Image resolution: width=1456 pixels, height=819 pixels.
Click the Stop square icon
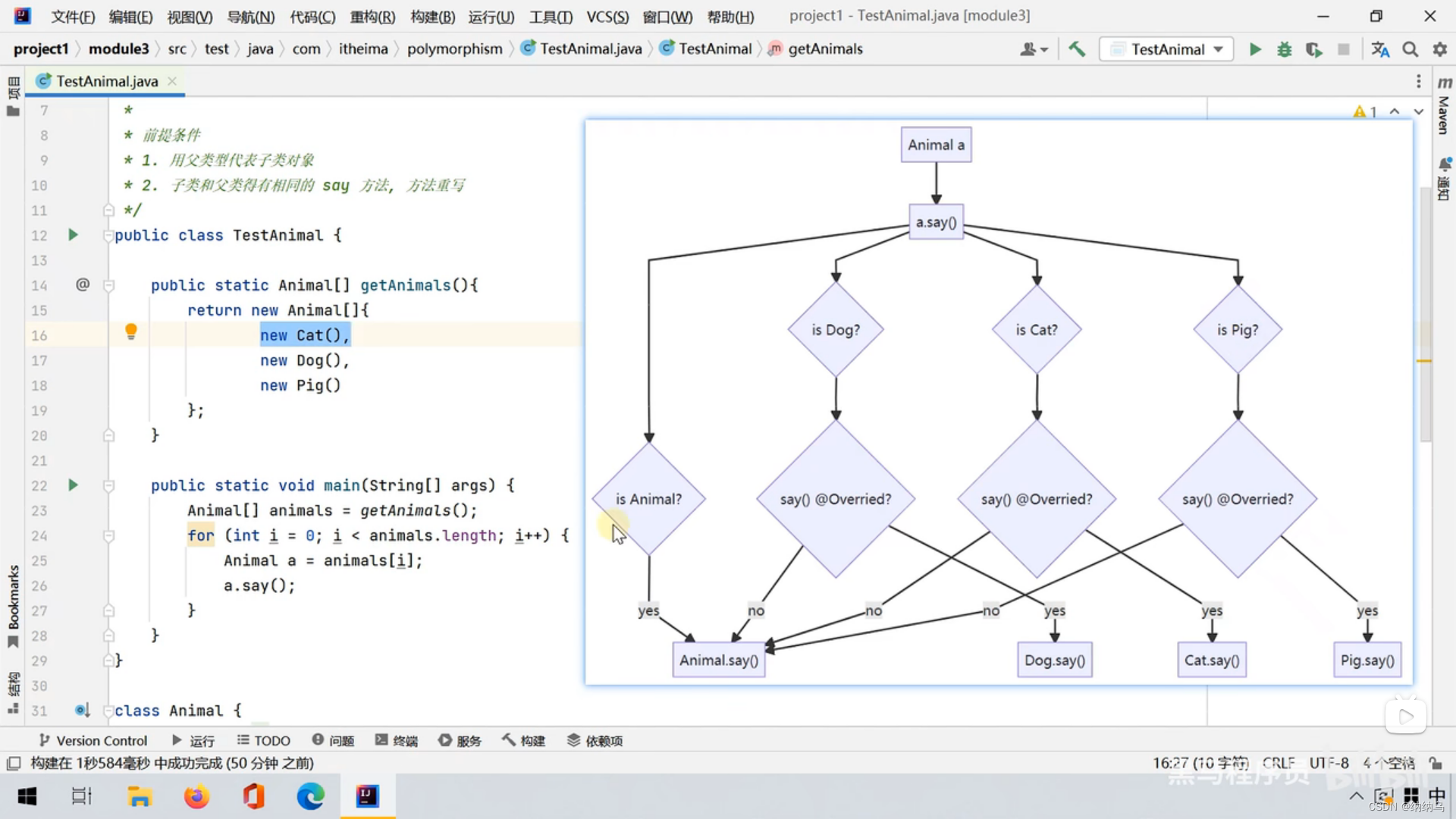point(1344,49)
